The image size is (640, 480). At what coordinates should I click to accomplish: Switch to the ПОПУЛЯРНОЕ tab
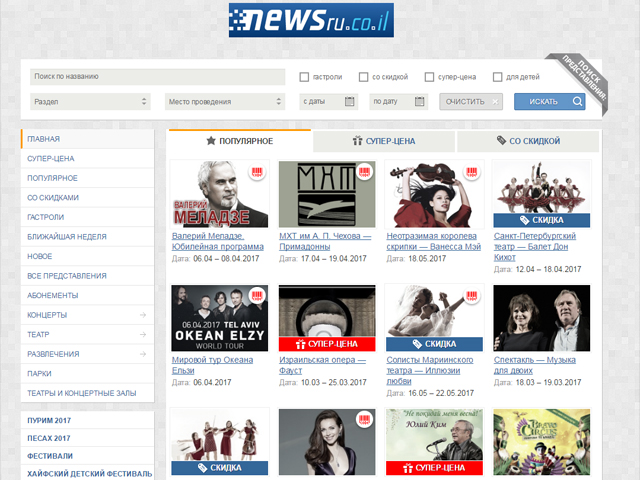click(x=240, y=141)
